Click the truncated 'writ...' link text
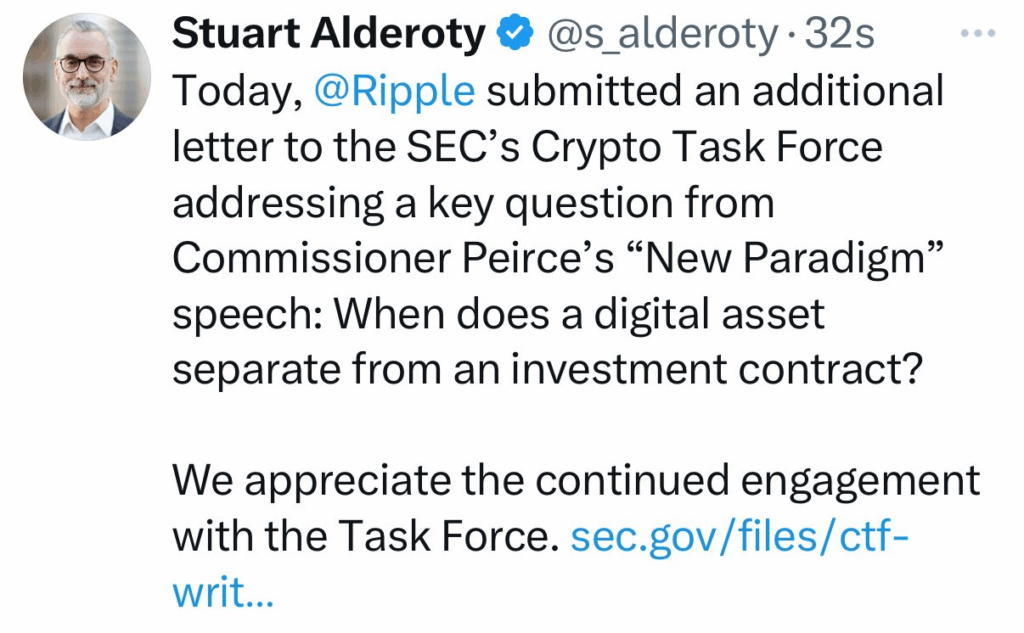 click(223, 592)
